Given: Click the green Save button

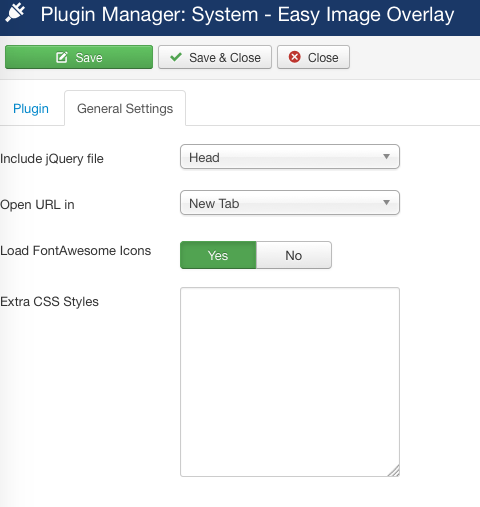Looking at the screenshot, I should point(79,57).
